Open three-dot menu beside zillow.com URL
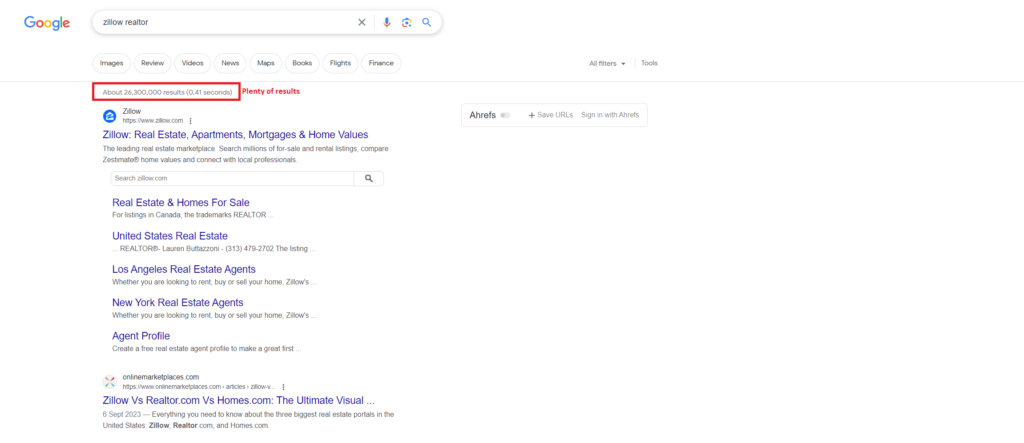This screenshot has height=443, width=1024. 190,121
